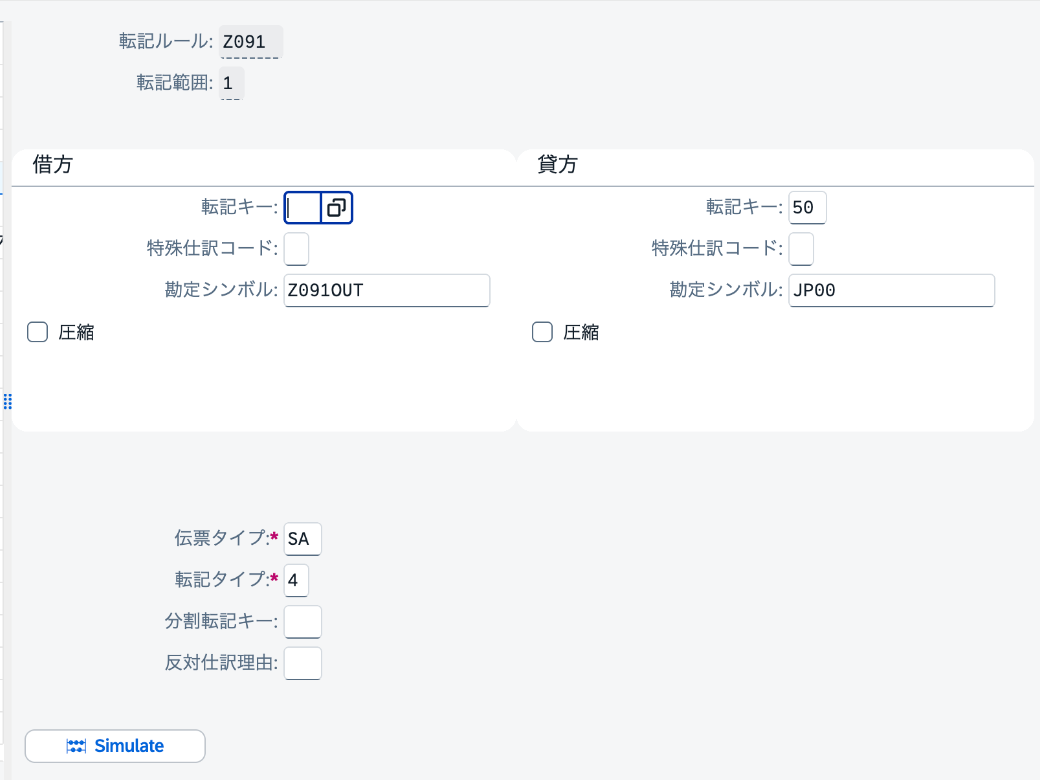This screenshot has height=780, width=1040.
Task: Click the 借方 section header
Action: (x=52, y=164)
